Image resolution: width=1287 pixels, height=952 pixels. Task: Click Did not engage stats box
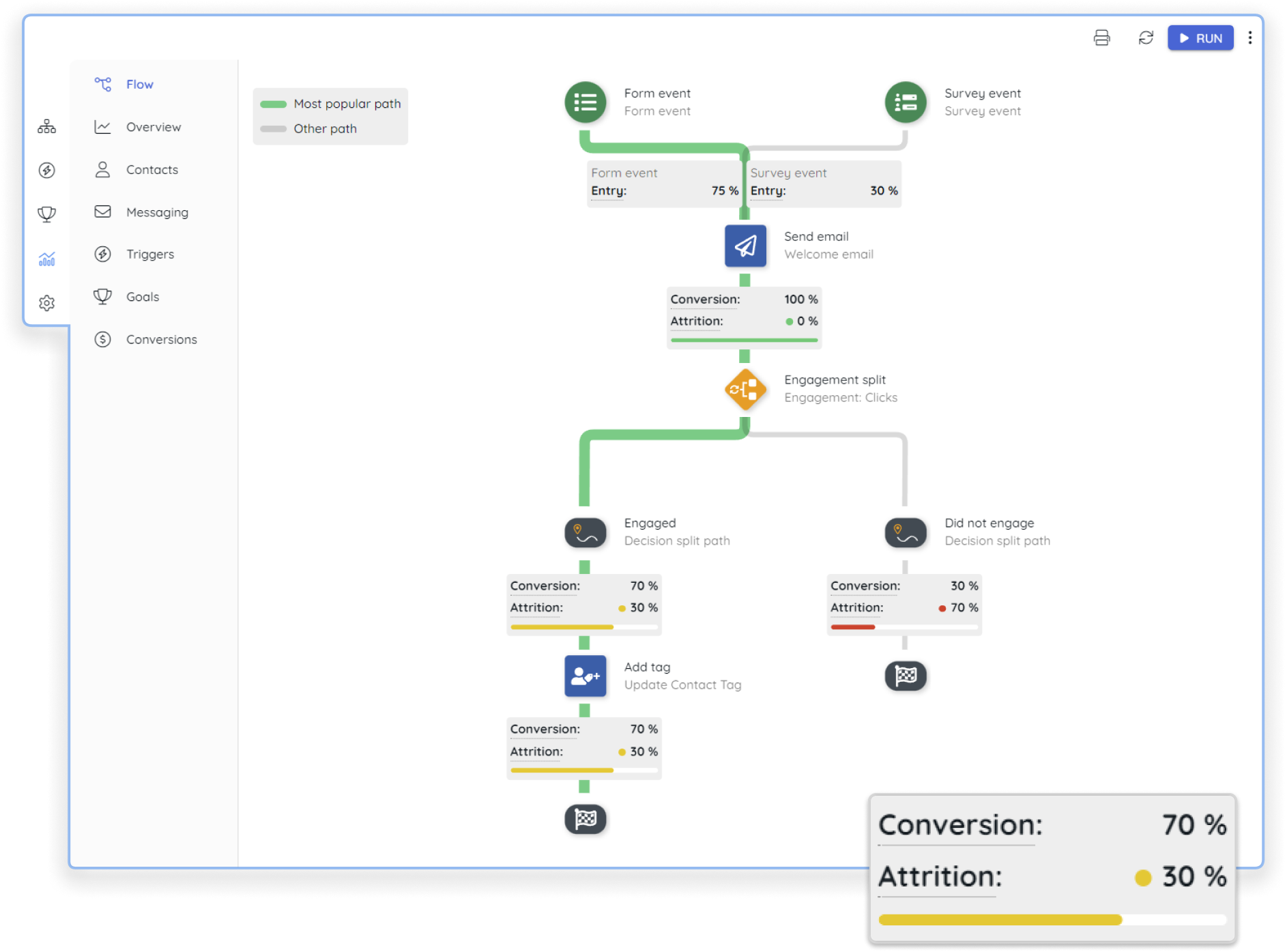(904, 605)
